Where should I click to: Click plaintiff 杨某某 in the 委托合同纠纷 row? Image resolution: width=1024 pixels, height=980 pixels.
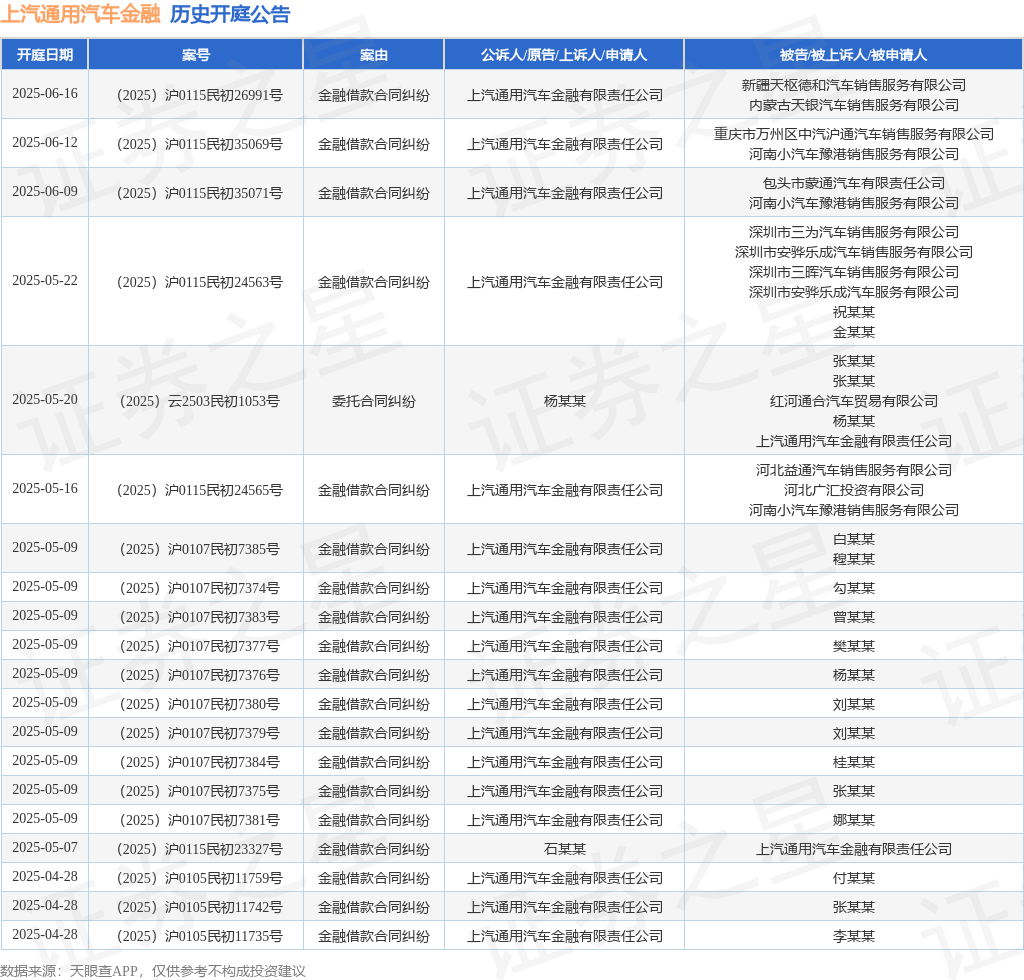564,401
